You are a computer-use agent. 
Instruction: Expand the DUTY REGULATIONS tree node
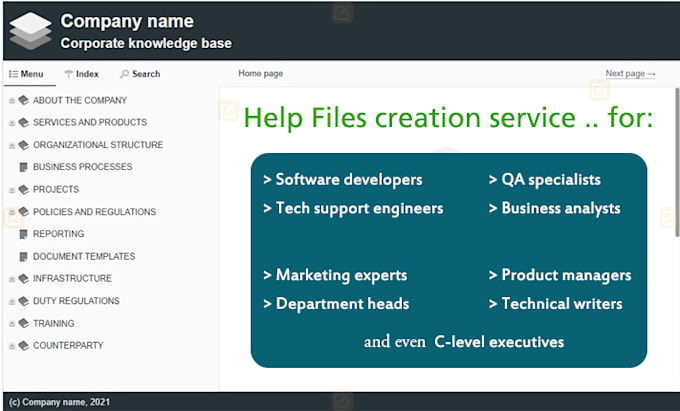point(12,301)
